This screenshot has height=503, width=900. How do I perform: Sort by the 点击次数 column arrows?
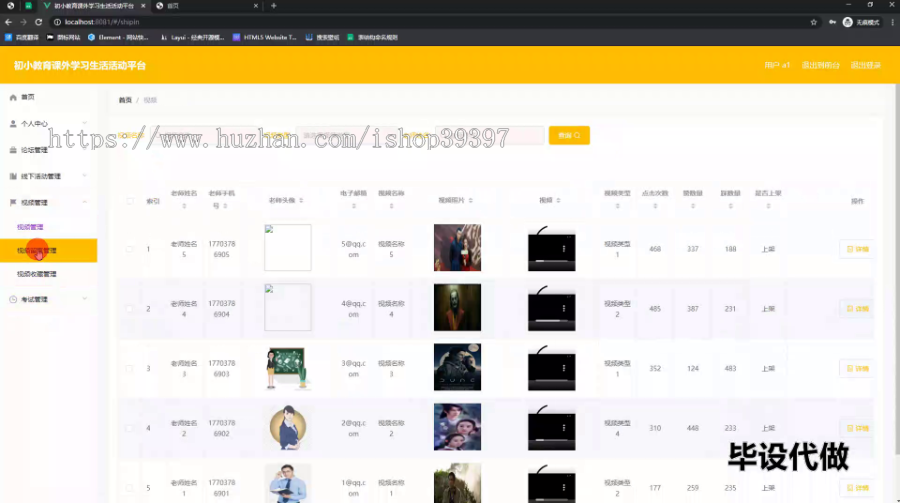tap(655, 206)
